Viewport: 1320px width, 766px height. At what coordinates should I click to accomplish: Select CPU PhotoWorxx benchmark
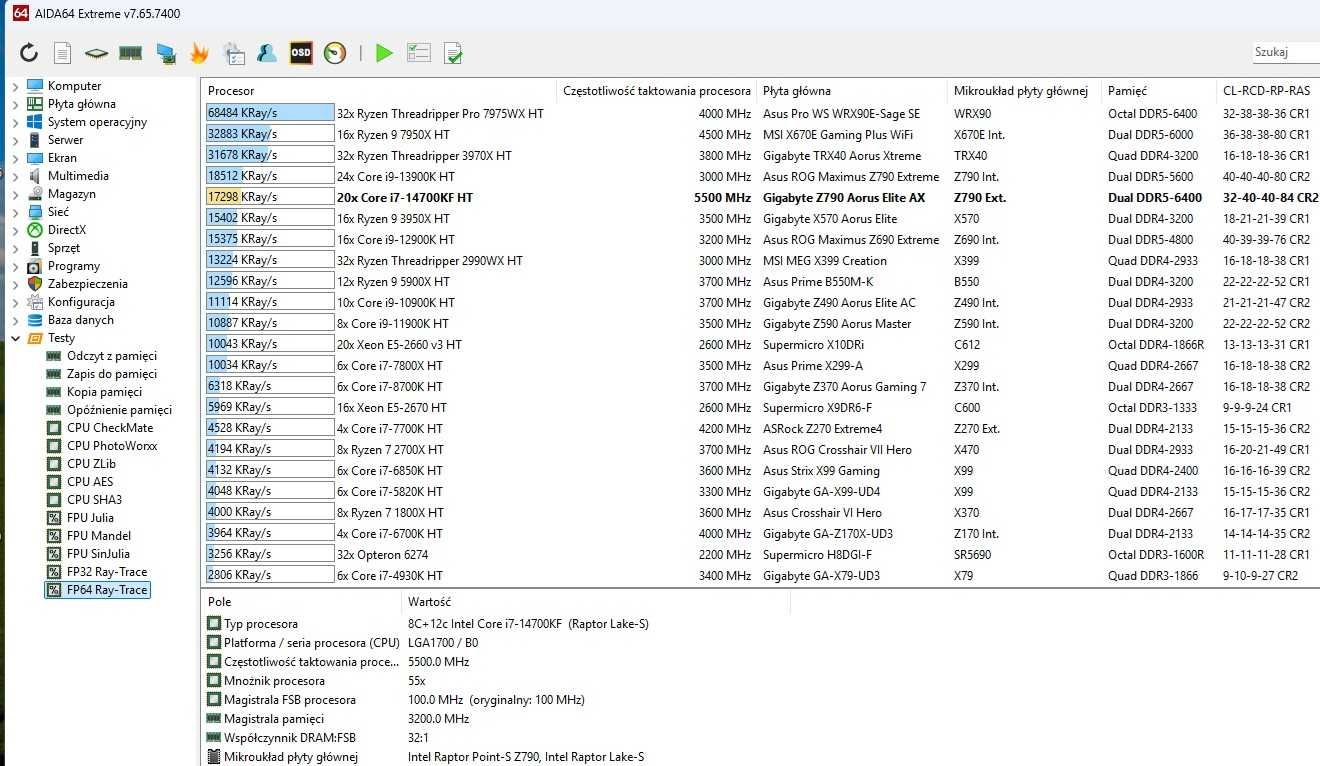pyautogui.click(x=112, y=446)
